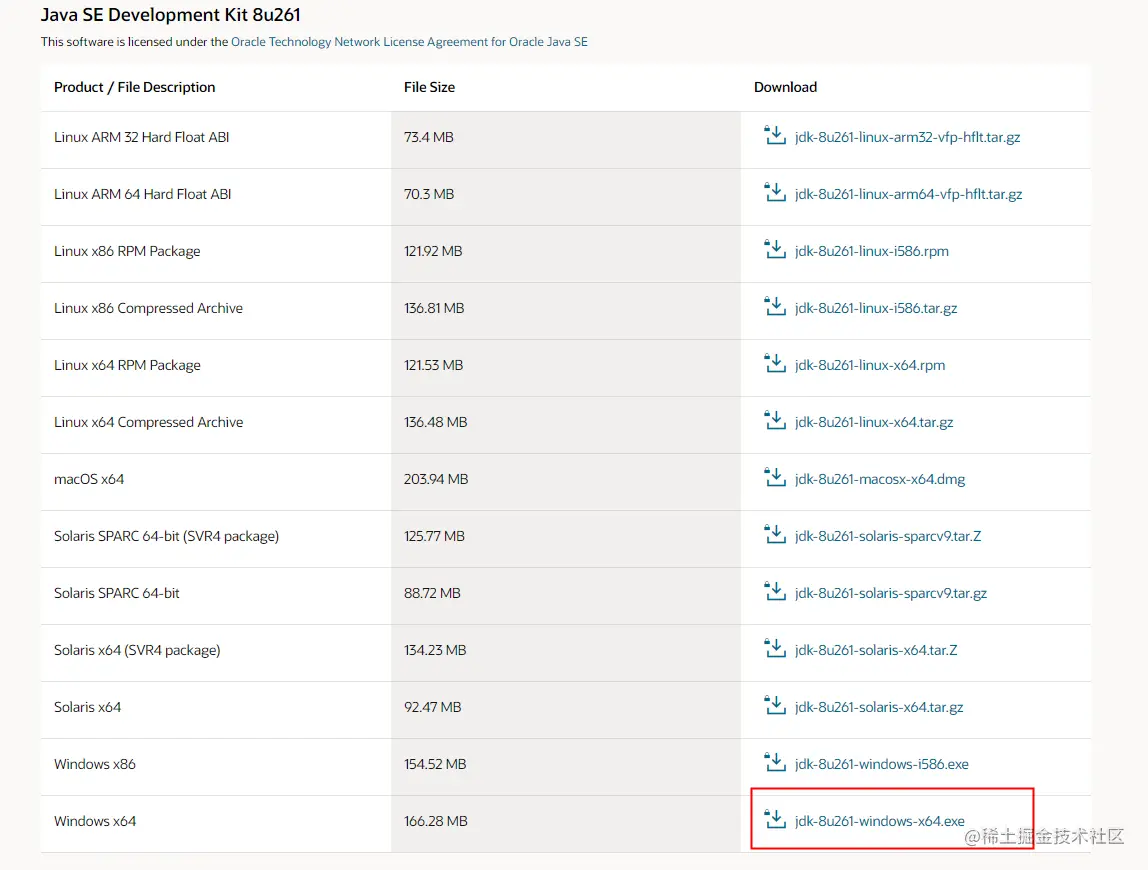Click download icon beside solaris-sparcv9.tar.gz

[x=775, y=592]
